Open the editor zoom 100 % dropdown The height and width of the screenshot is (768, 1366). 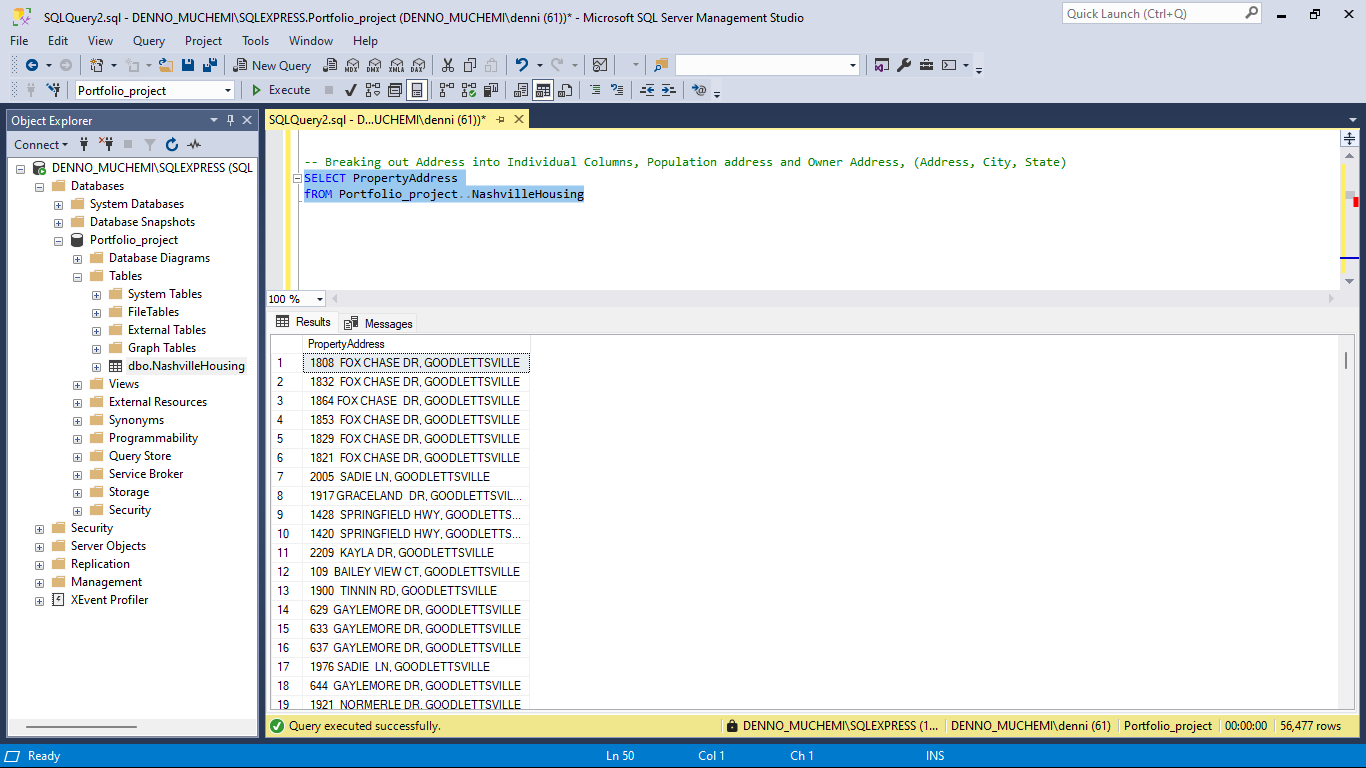320,299
